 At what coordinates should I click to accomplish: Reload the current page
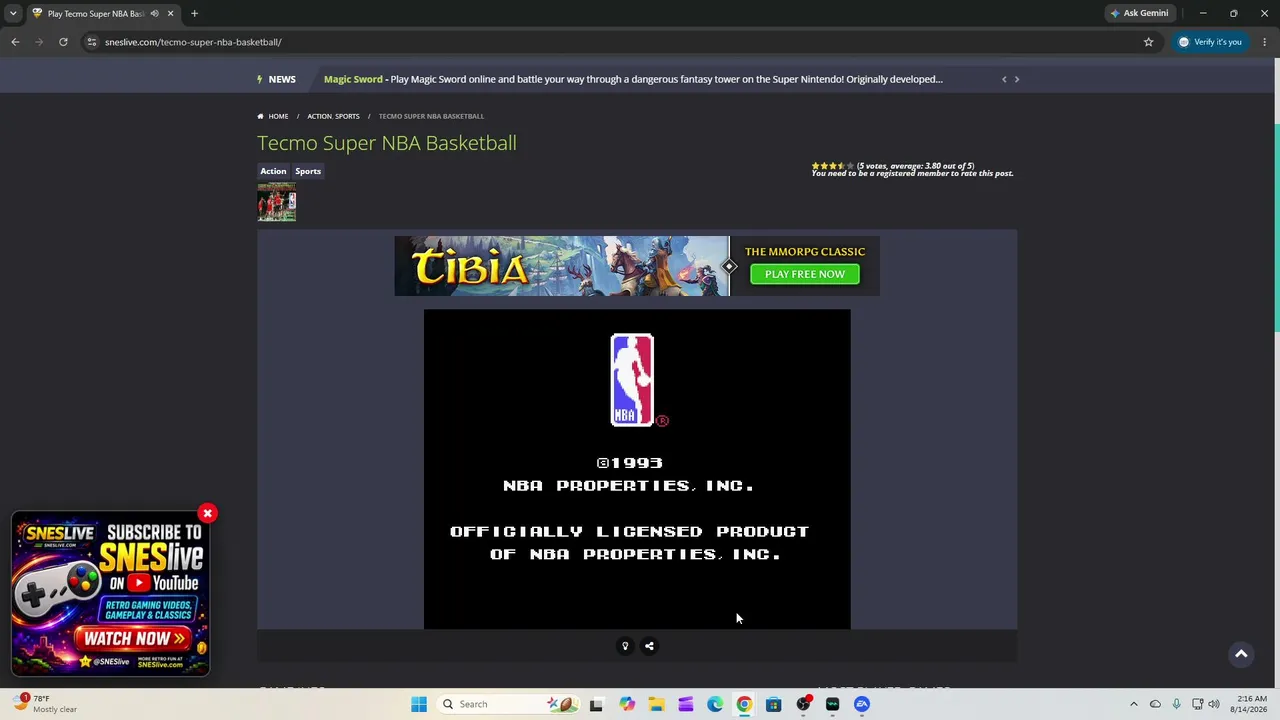(x=63, y=42)
